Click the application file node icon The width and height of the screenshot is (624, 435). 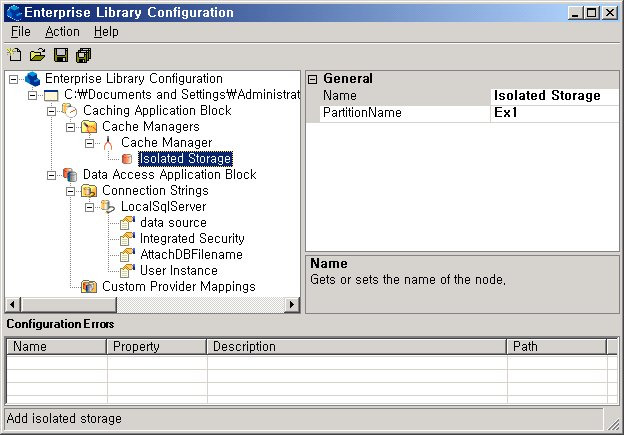click(x=51, y=95)
